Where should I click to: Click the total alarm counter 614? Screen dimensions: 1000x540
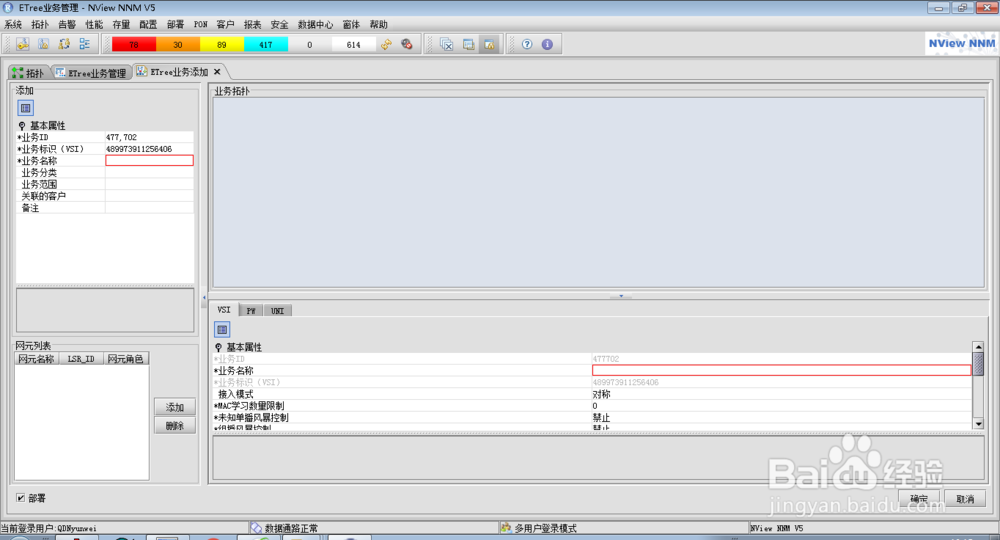tap(354, 45)
